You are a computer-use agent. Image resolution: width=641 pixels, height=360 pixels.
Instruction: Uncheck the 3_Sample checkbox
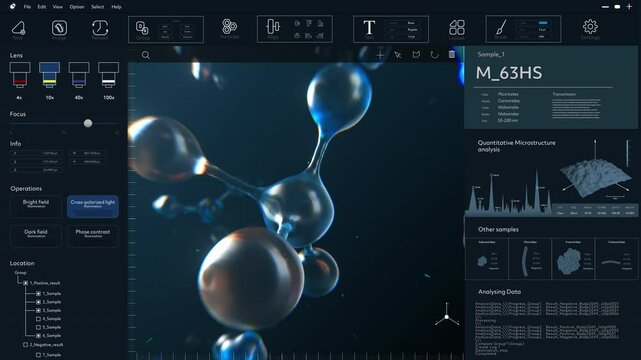[38, 311]
